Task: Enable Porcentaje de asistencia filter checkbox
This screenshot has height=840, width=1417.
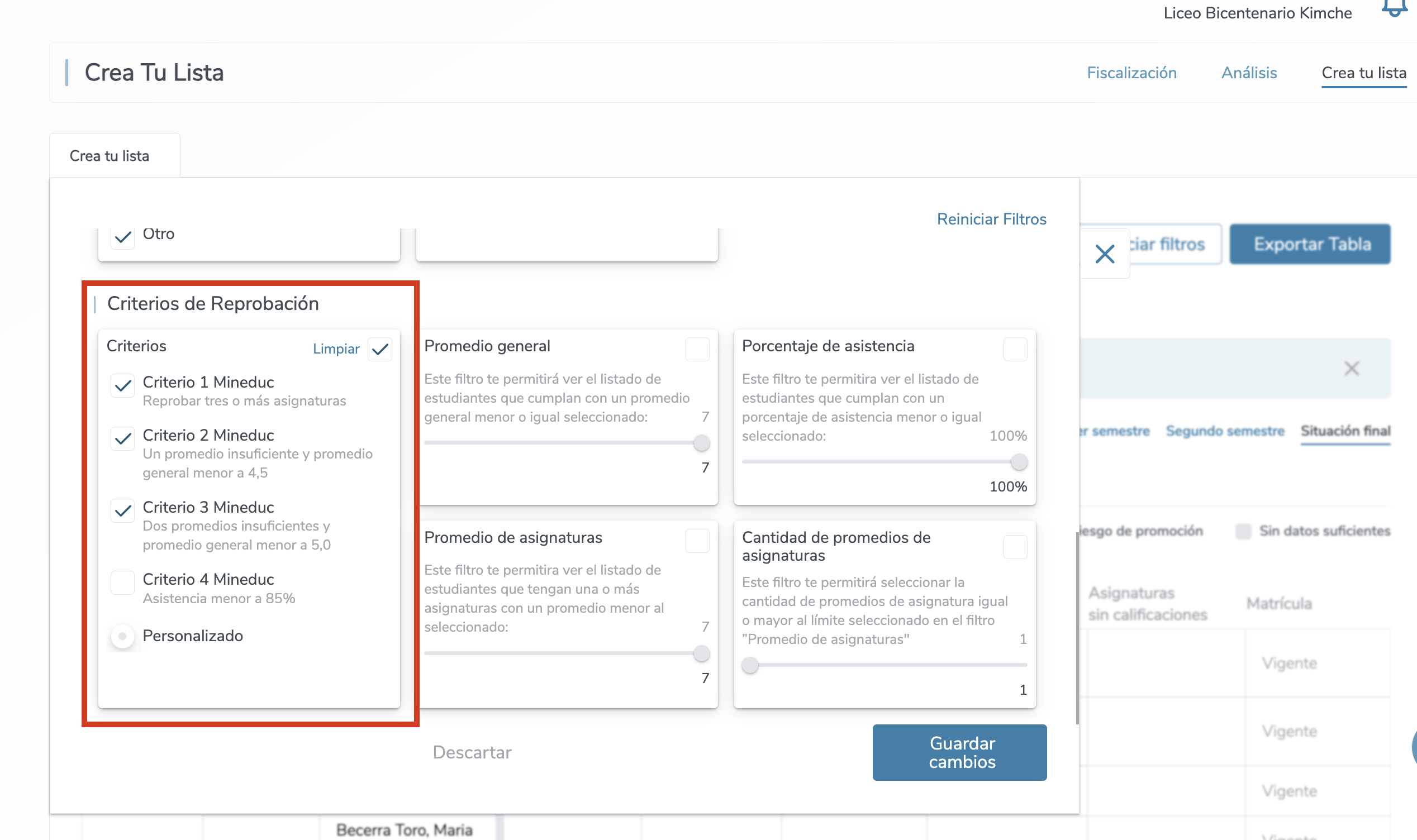Action: (x=1015, y=349)
